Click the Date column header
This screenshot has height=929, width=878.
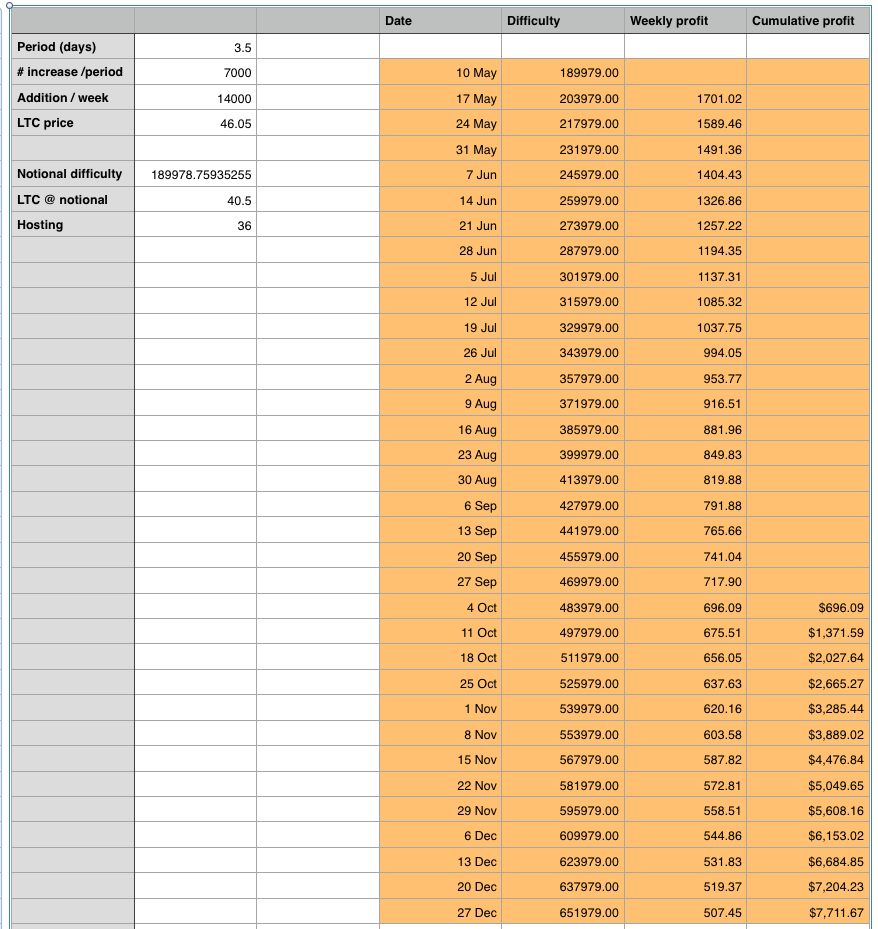440,20
